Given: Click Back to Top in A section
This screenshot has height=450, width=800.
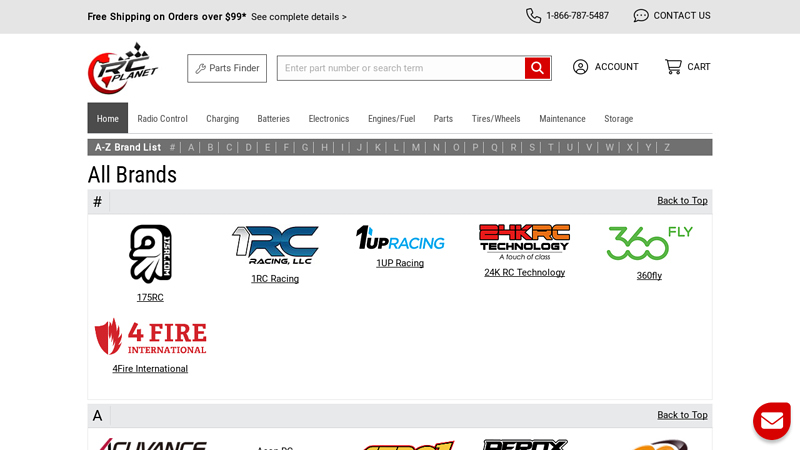Looking at the screenshot, I should point(682,415).
